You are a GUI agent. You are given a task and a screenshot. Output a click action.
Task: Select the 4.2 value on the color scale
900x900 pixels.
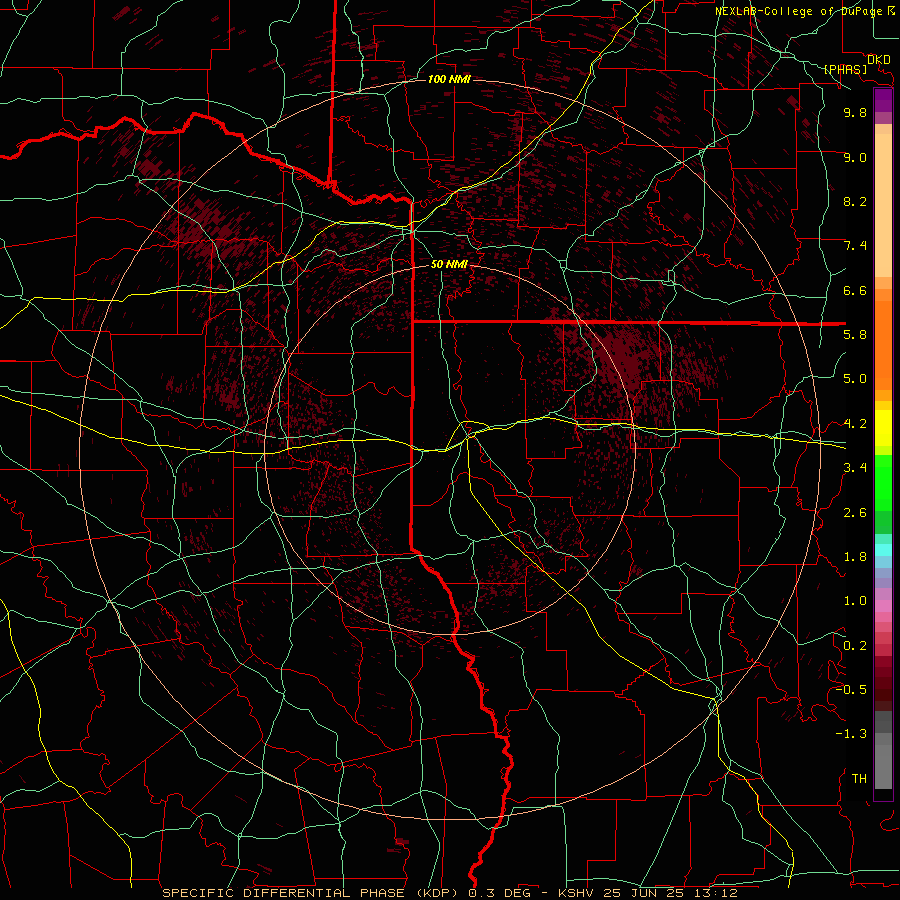point(855,424)
